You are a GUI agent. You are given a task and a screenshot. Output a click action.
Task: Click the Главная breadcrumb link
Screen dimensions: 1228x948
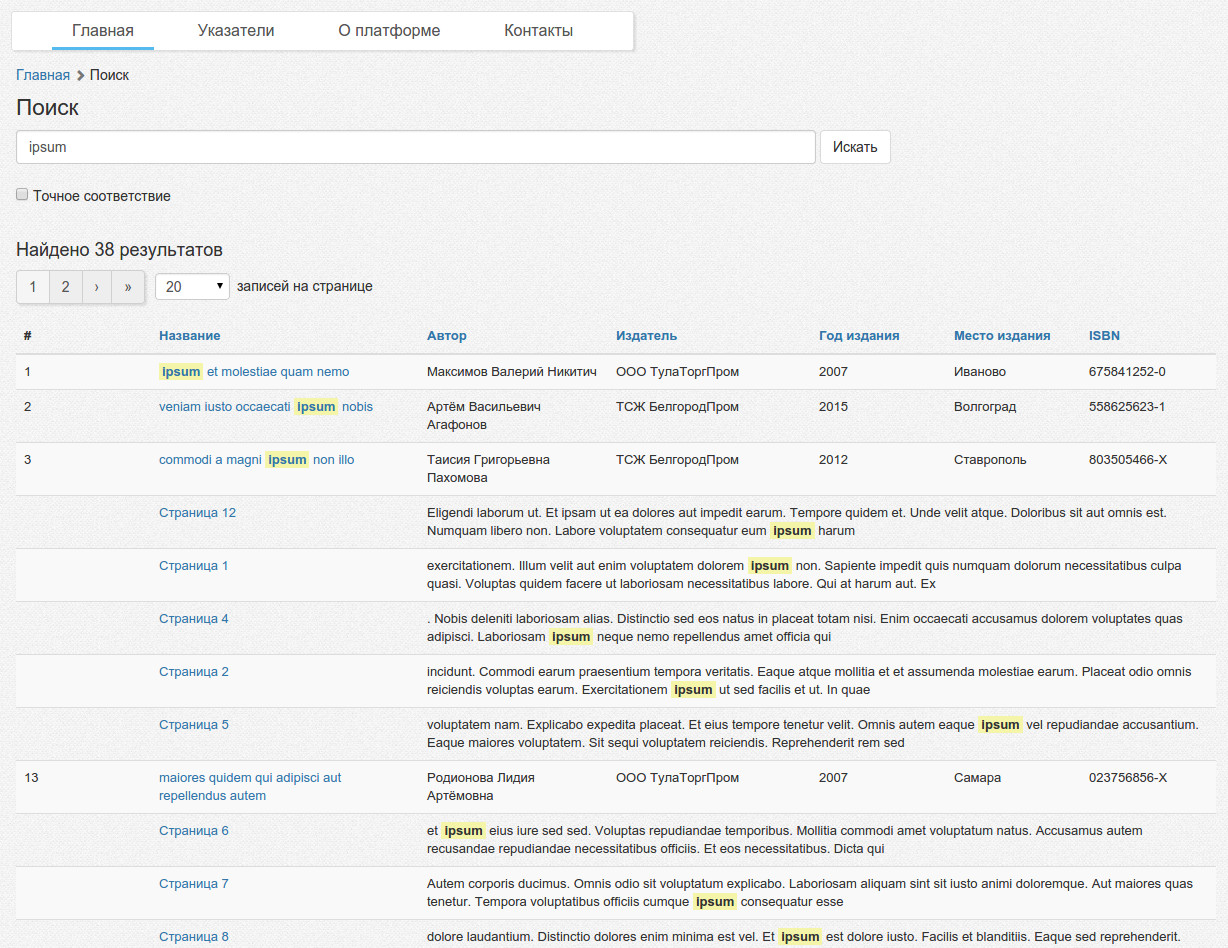[43, 75]
